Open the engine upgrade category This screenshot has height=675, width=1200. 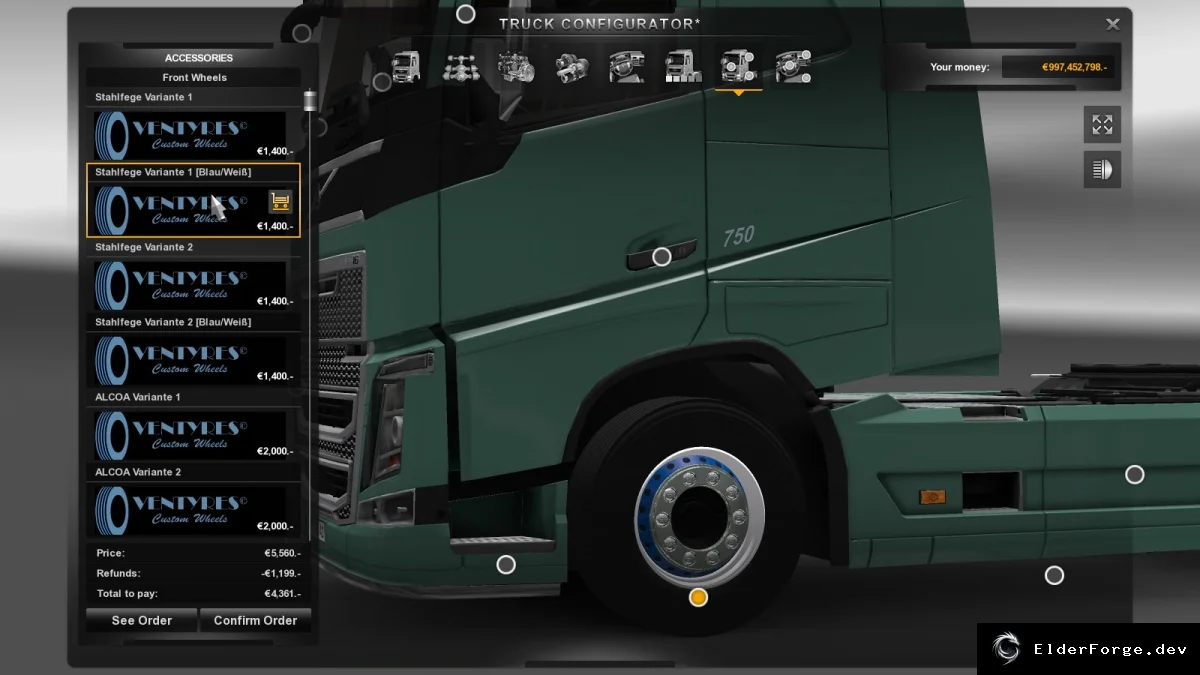(516, 67)
